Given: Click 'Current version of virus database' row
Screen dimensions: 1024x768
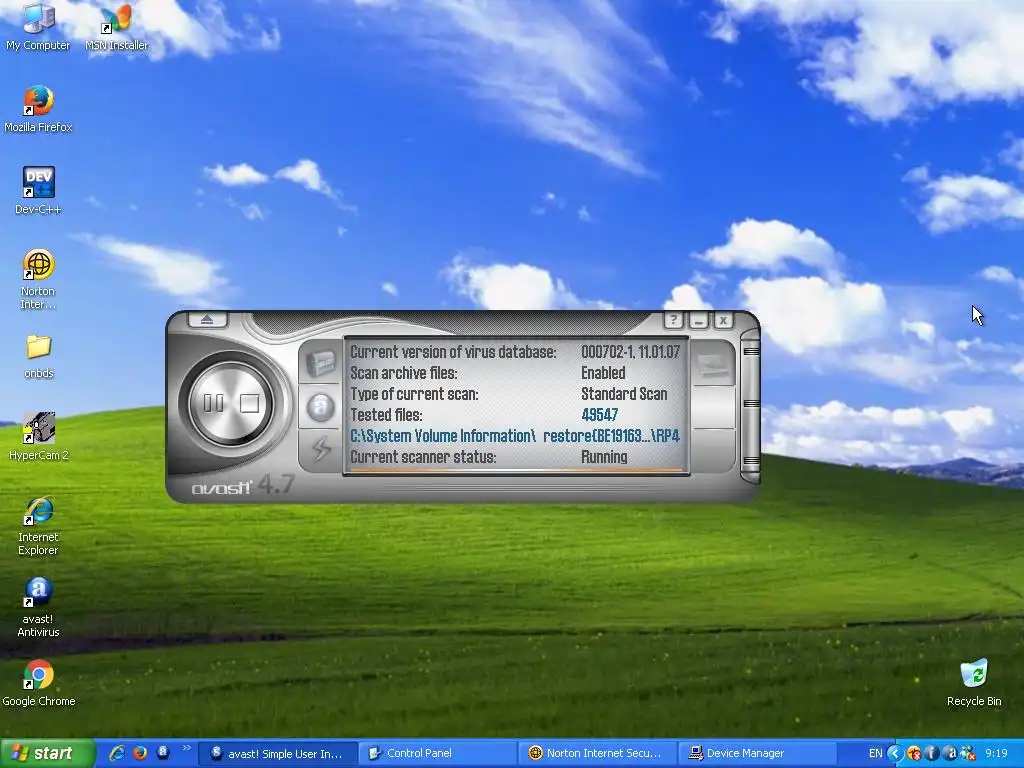Looking at the screenshot, I should click(515, 352).
